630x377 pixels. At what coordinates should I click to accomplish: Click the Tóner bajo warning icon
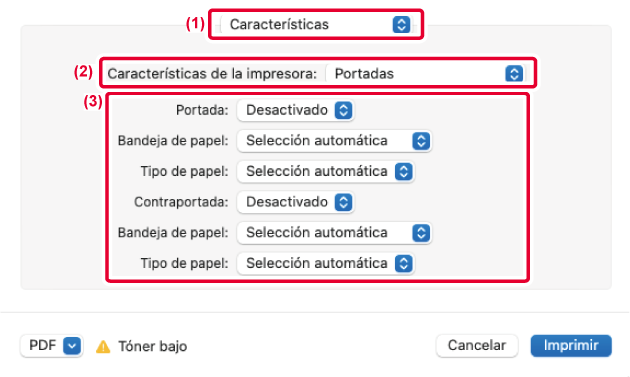[103, 346]
